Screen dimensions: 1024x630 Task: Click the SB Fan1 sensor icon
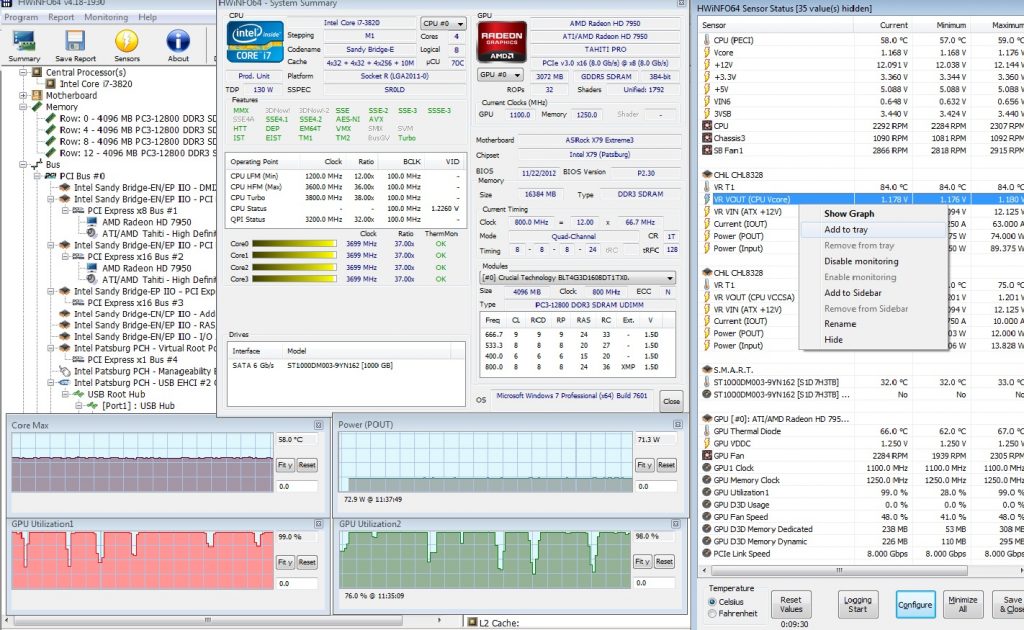[x=707, y=151]
